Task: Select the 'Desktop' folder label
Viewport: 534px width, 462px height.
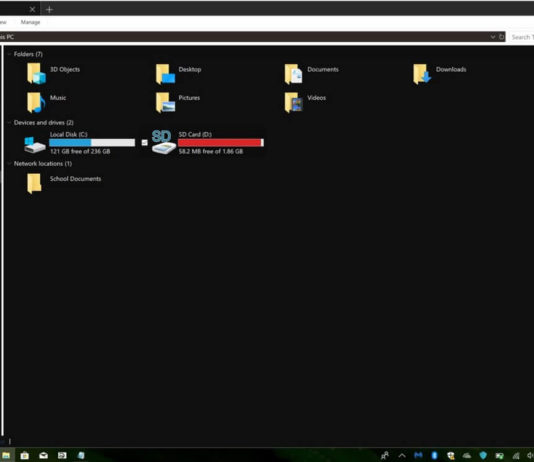Action: click(190, 69)
